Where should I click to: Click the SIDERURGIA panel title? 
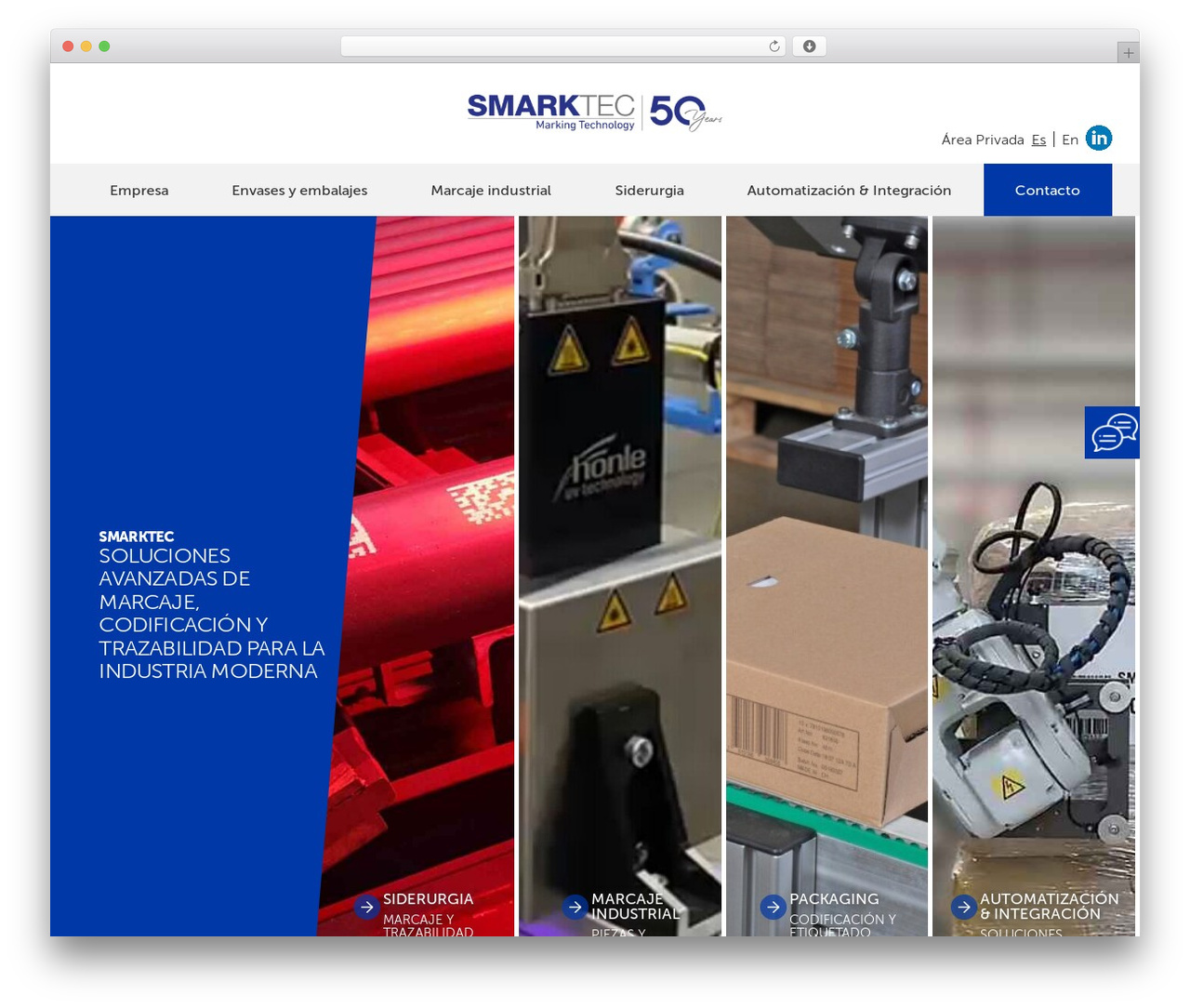tap(428, 899)
